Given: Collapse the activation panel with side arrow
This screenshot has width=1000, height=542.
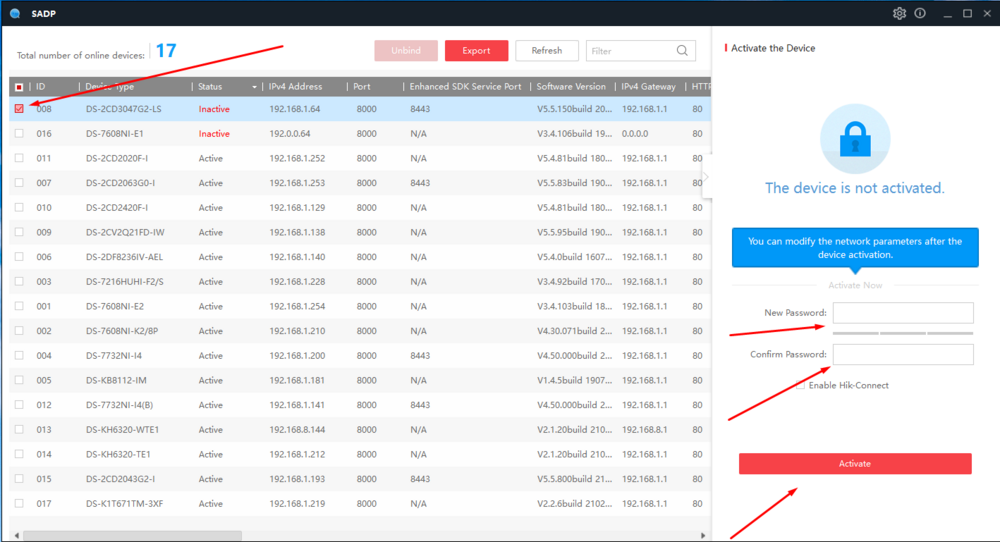Looking at the screenshot, I should coord(706,176).
